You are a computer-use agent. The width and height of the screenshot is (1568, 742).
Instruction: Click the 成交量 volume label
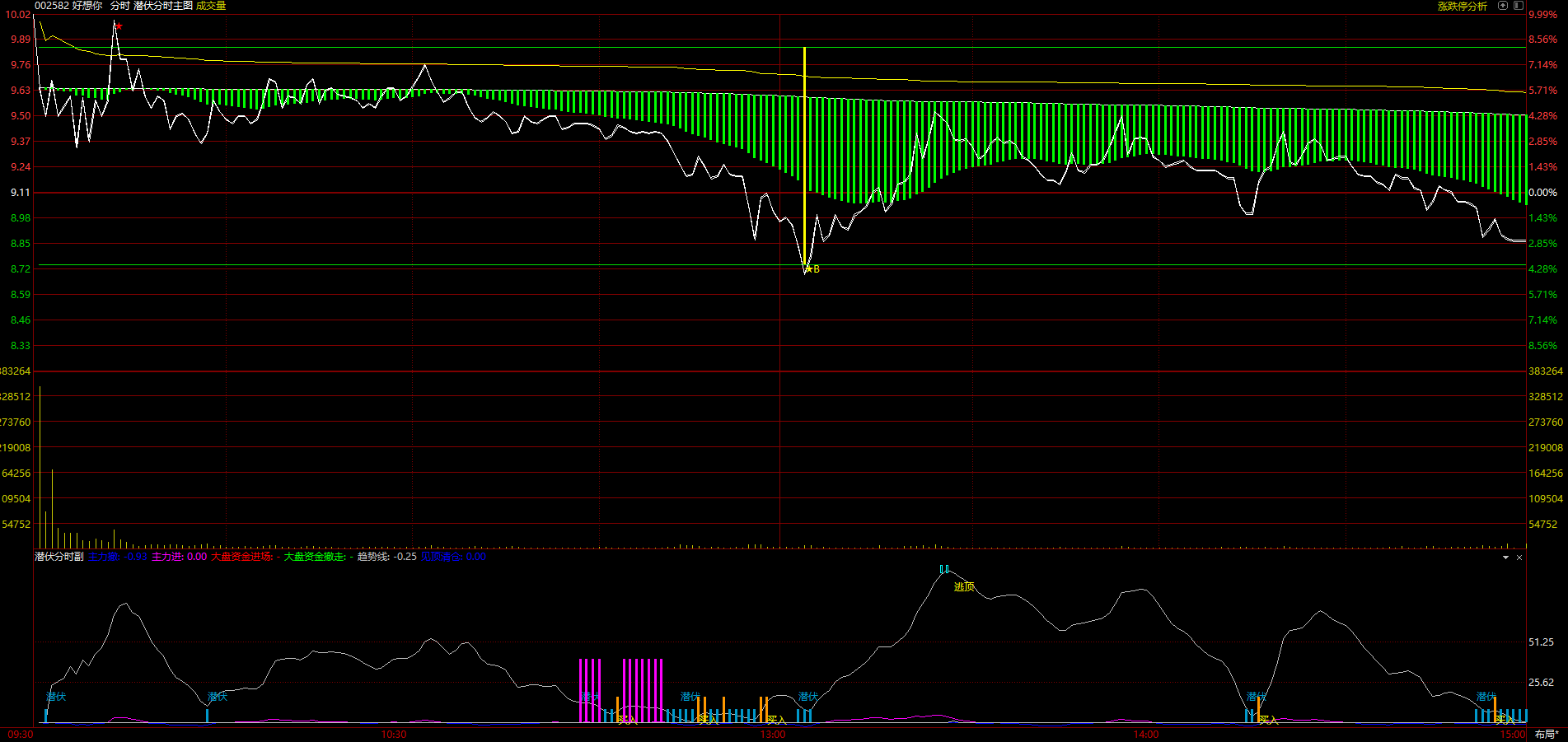(x=211, y=6)
